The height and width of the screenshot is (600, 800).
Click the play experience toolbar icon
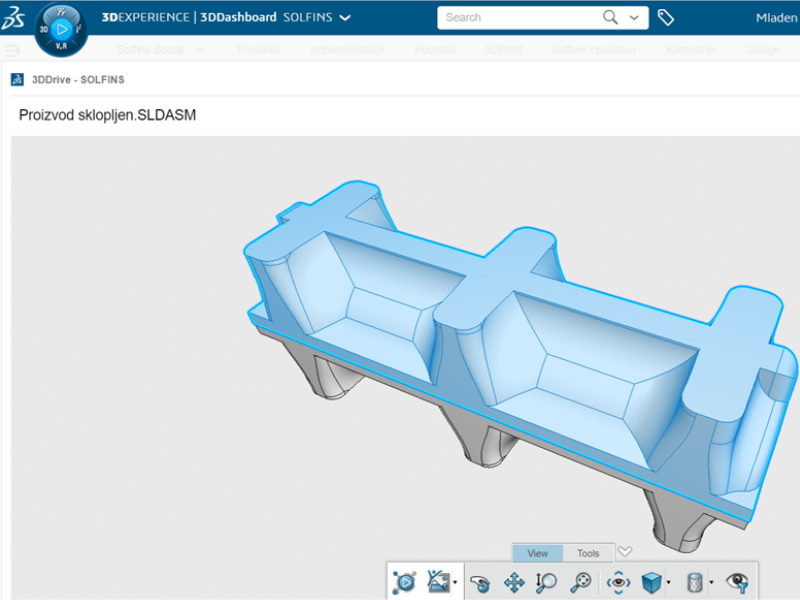[405, 582]
